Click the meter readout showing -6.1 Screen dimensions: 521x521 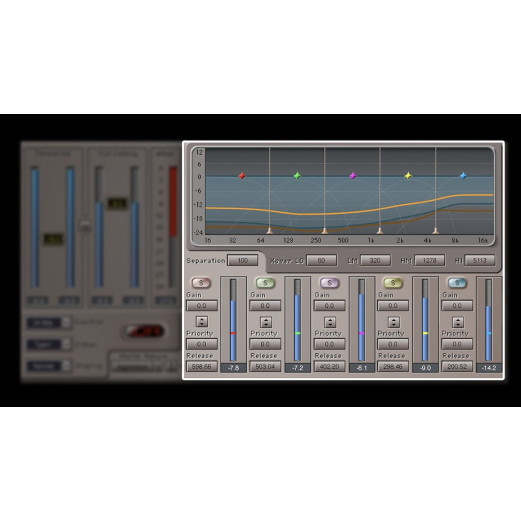(x=362, y=368)
